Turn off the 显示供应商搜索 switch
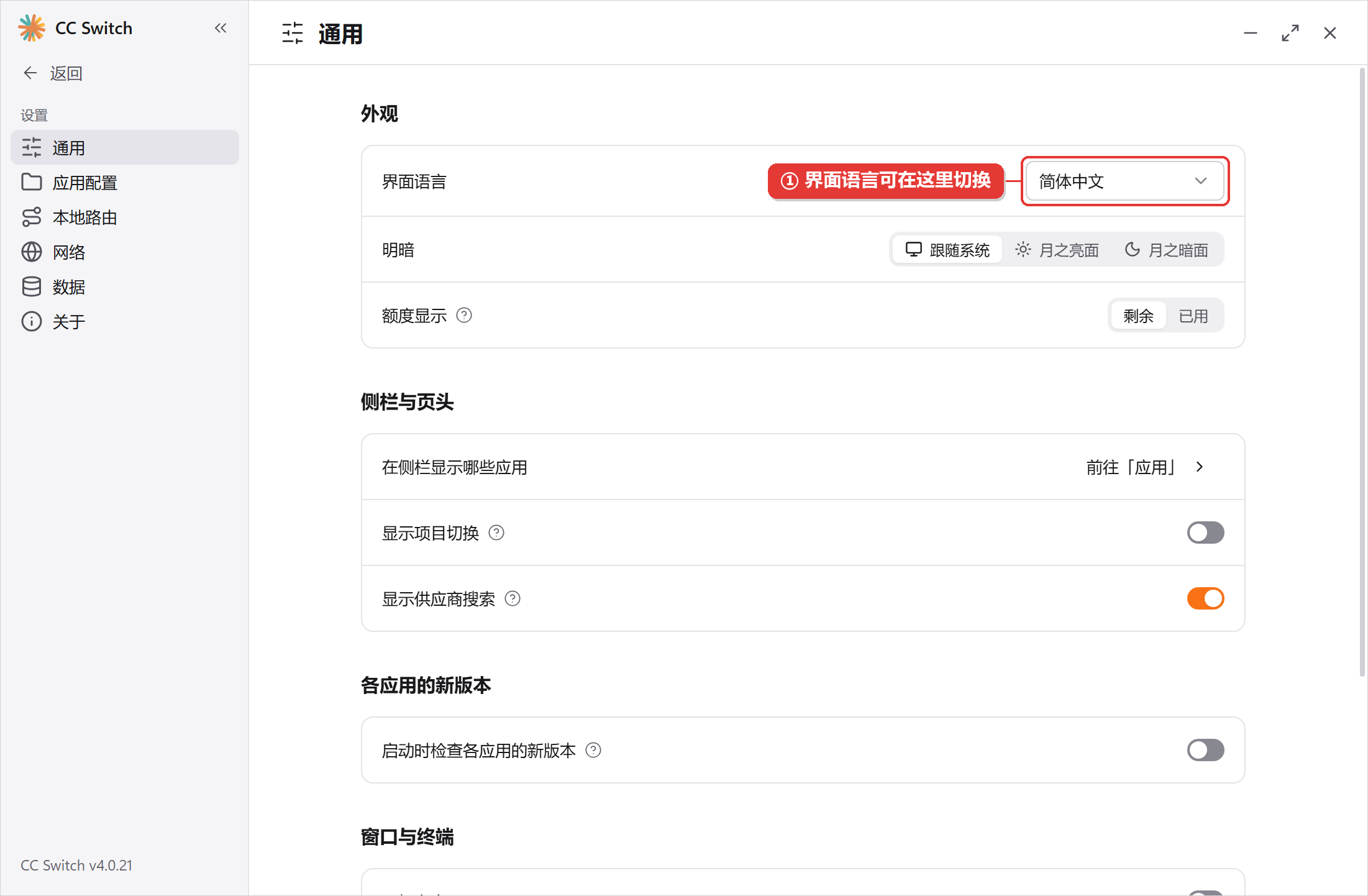The image size is (1368, 896). point(1205,598)
